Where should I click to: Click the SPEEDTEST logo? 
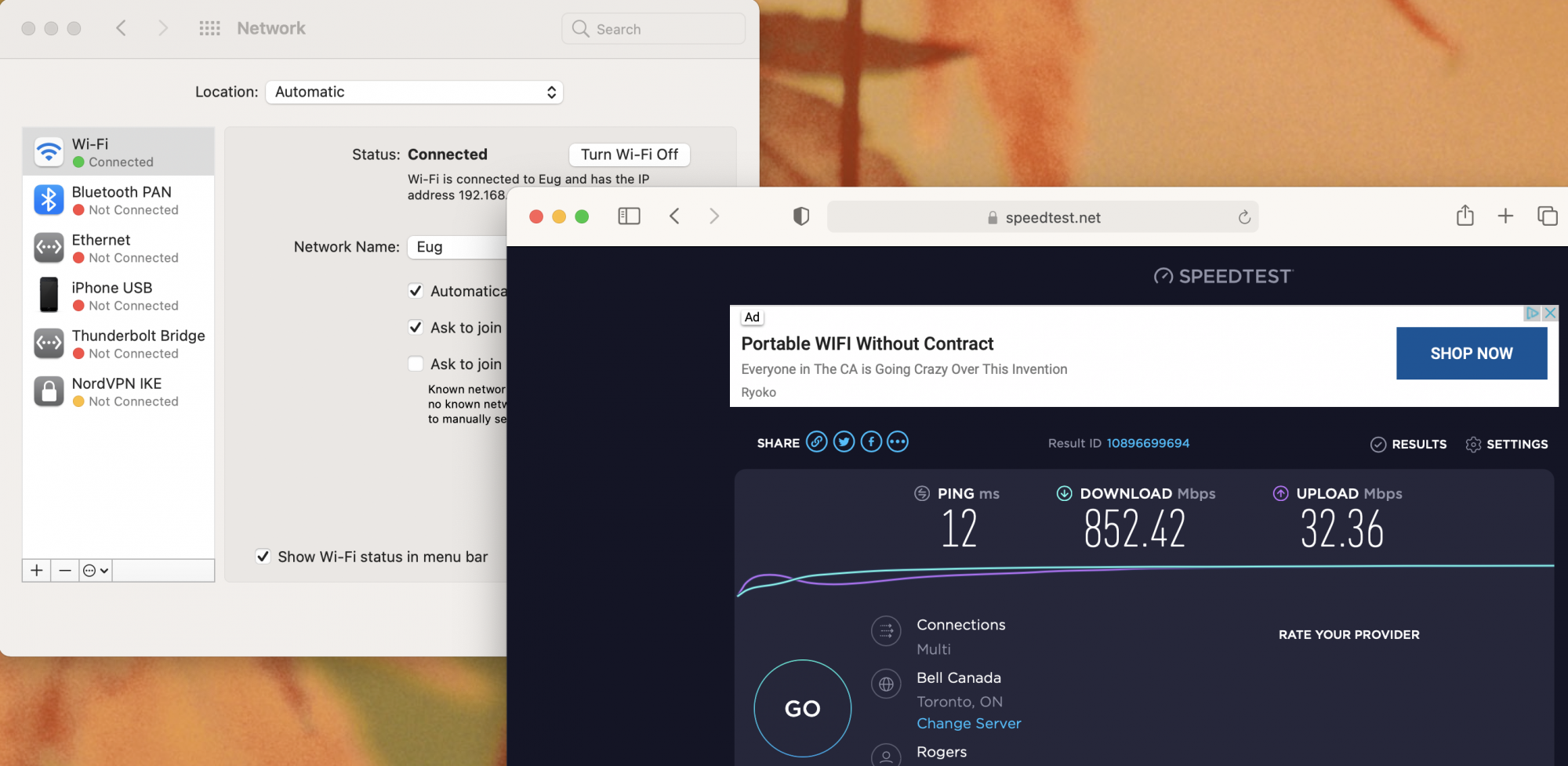pyautogui.click(x=1223, y=276)
